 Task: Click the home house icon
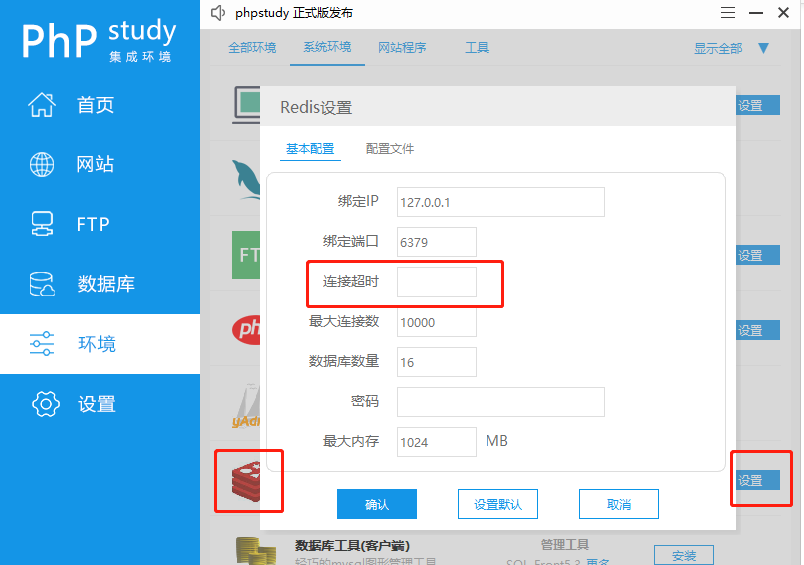point(42,105)
